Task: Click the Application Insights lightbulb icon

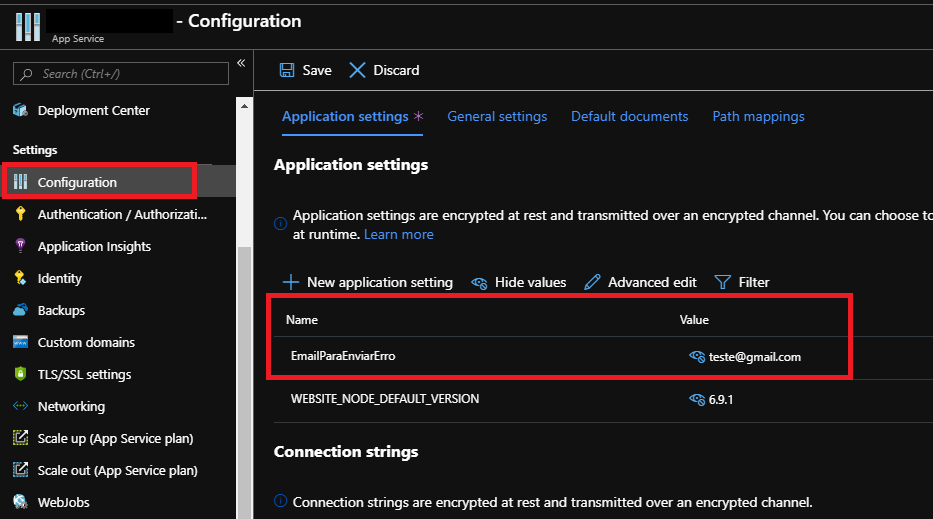Action: tap(20, 246)
